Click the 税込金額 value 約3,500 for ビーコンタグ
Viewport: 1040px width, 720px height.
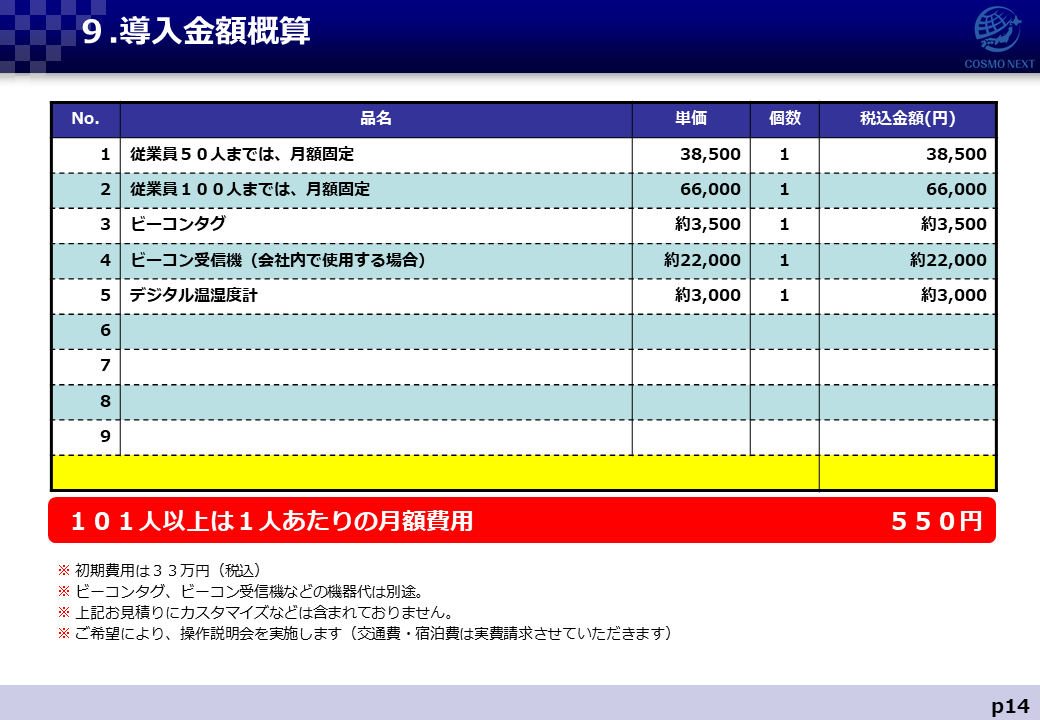pos(954,224)
